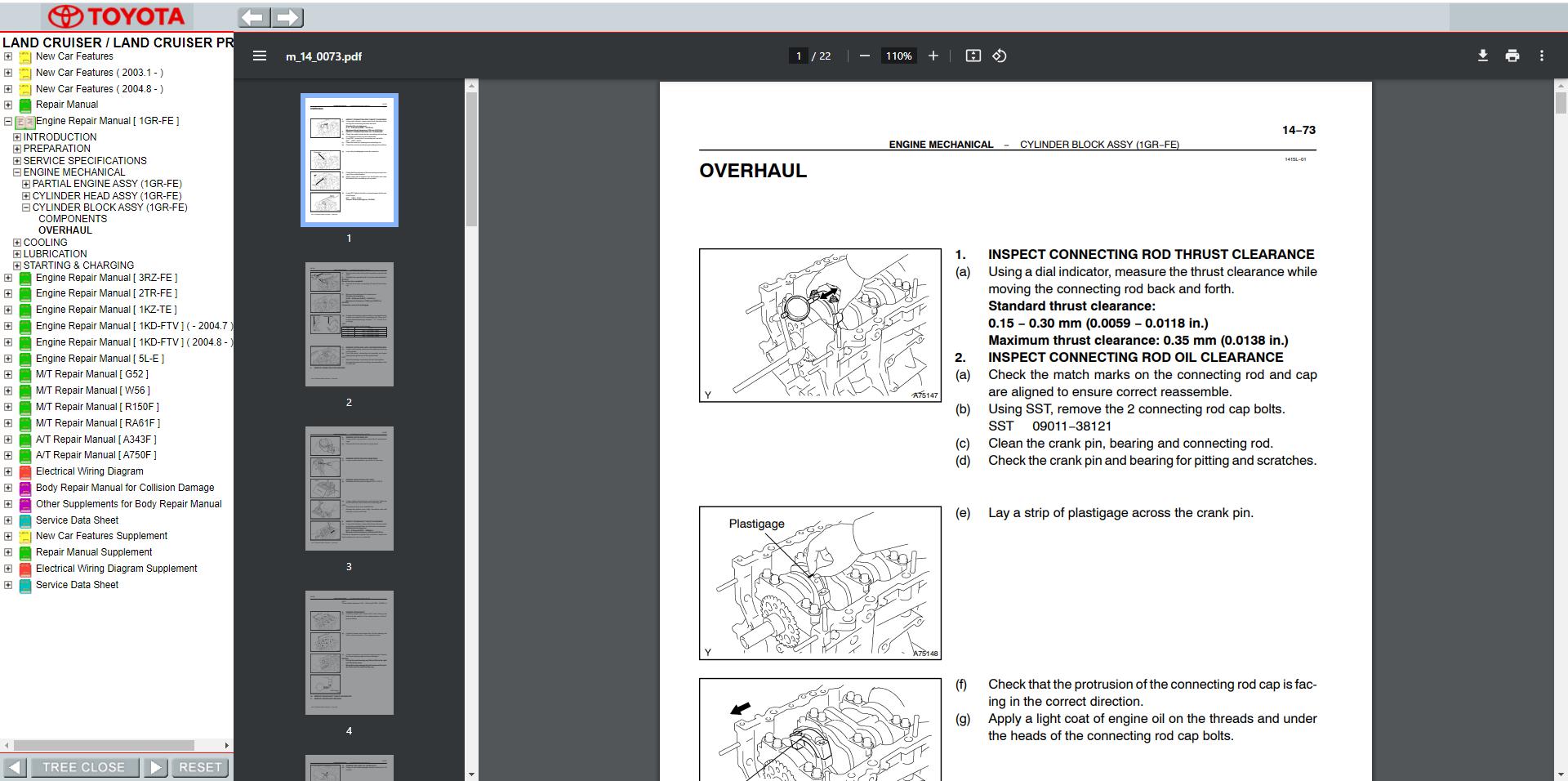Zoom in with the plus button
The width and height of the screenshot is (1568, 781).
933,56
